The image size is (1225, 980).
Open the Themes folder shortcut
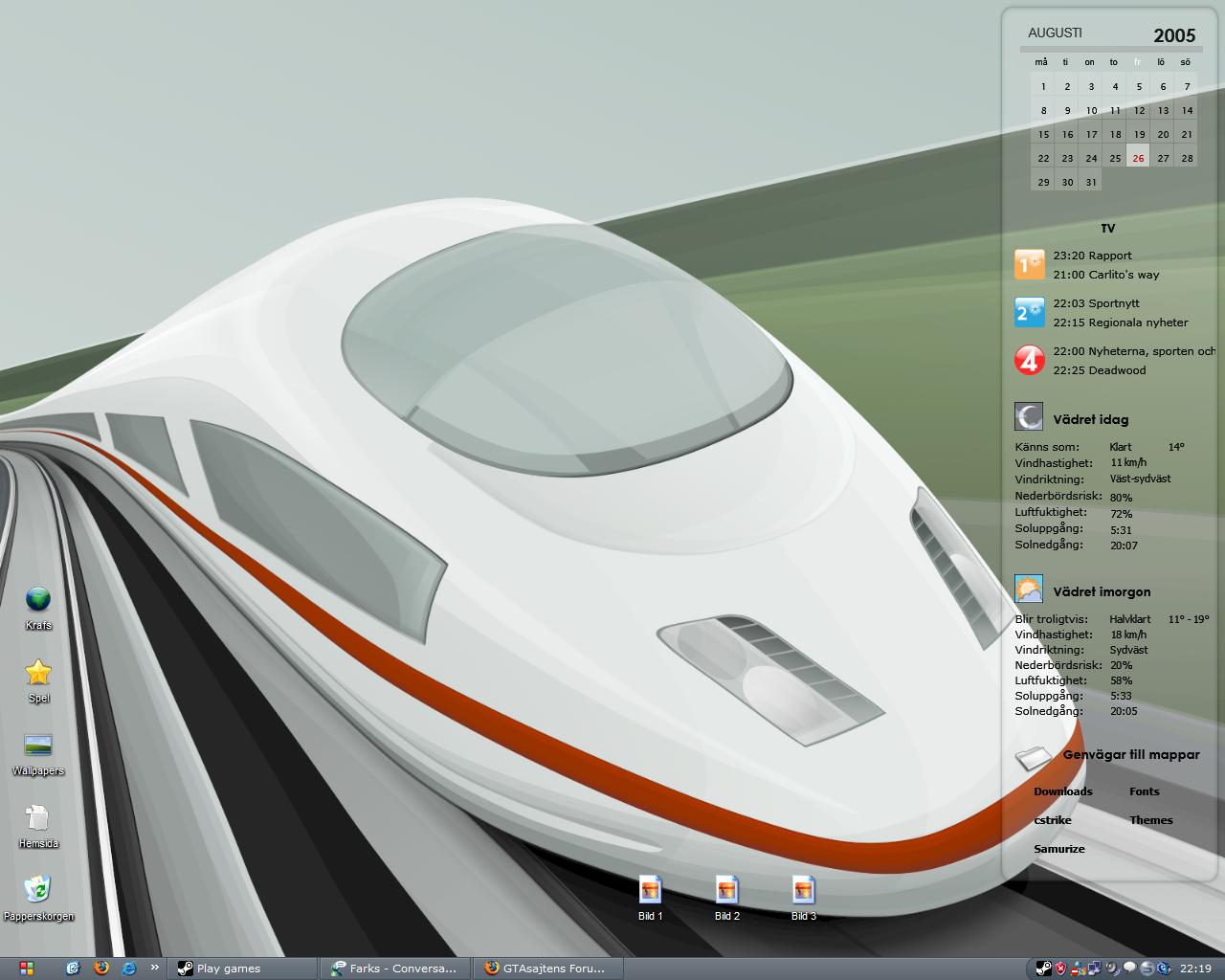1150,820
